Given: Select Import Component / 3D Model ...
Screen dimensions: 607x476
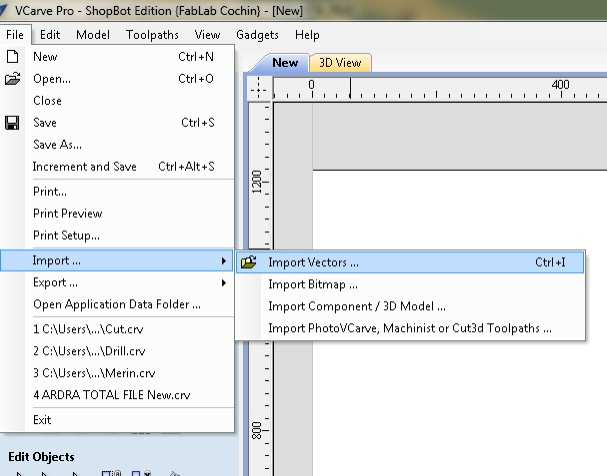Looking at the screenshot, I should (x=410, y=306).
